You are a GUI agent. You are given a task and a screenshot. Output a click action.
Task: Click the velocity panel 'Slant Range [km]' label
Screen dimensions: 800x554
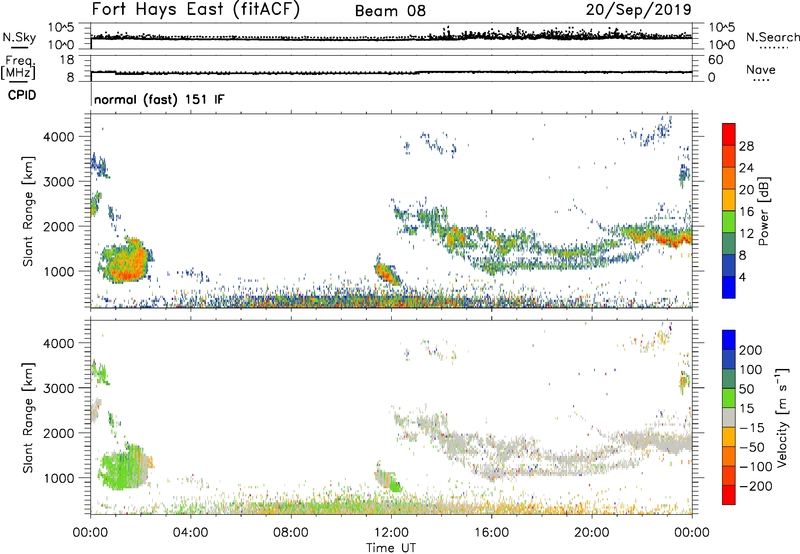28,418
